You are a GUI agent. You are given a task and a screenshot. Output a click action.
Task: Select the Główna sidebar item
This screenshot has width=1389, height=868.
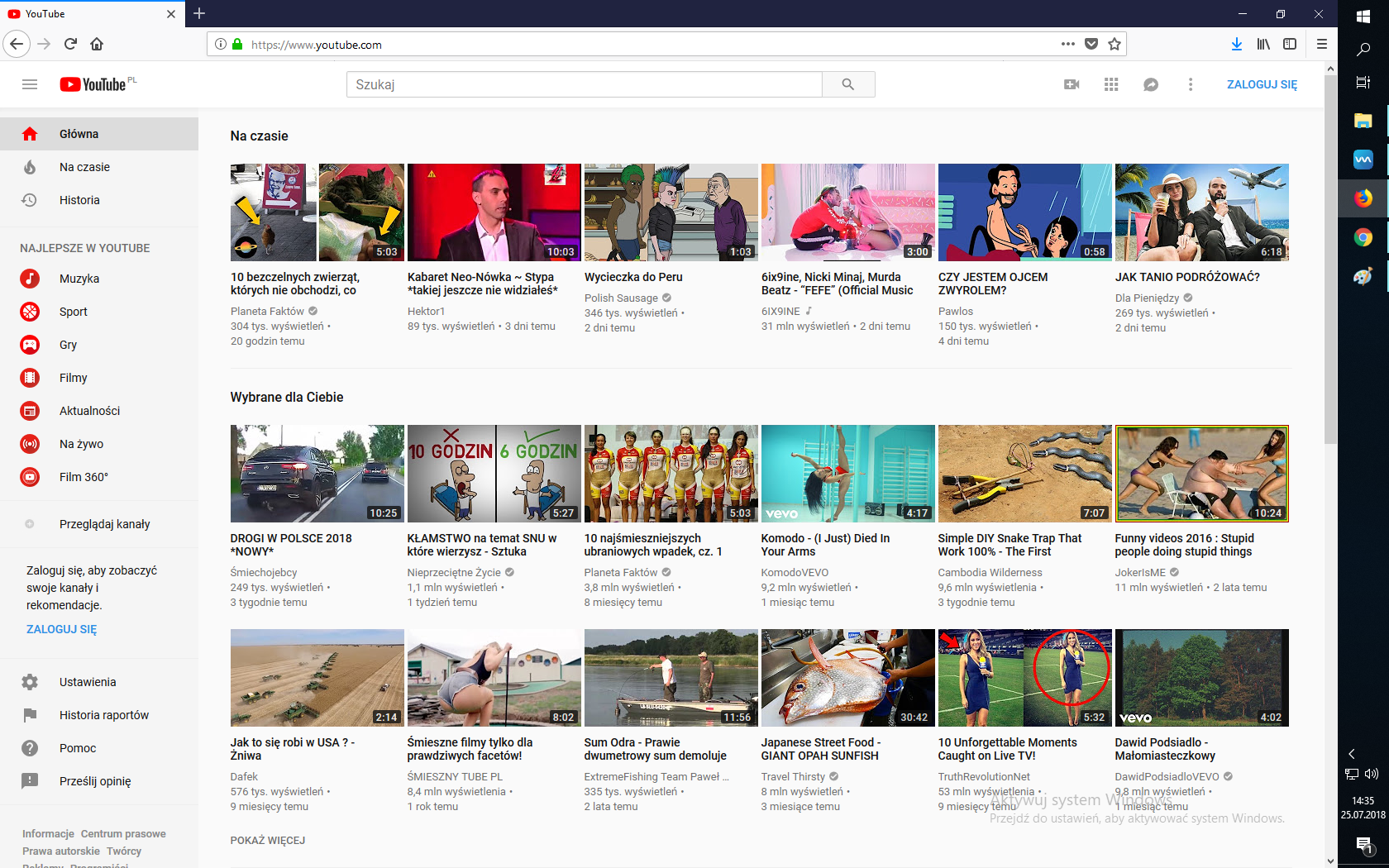99,134
